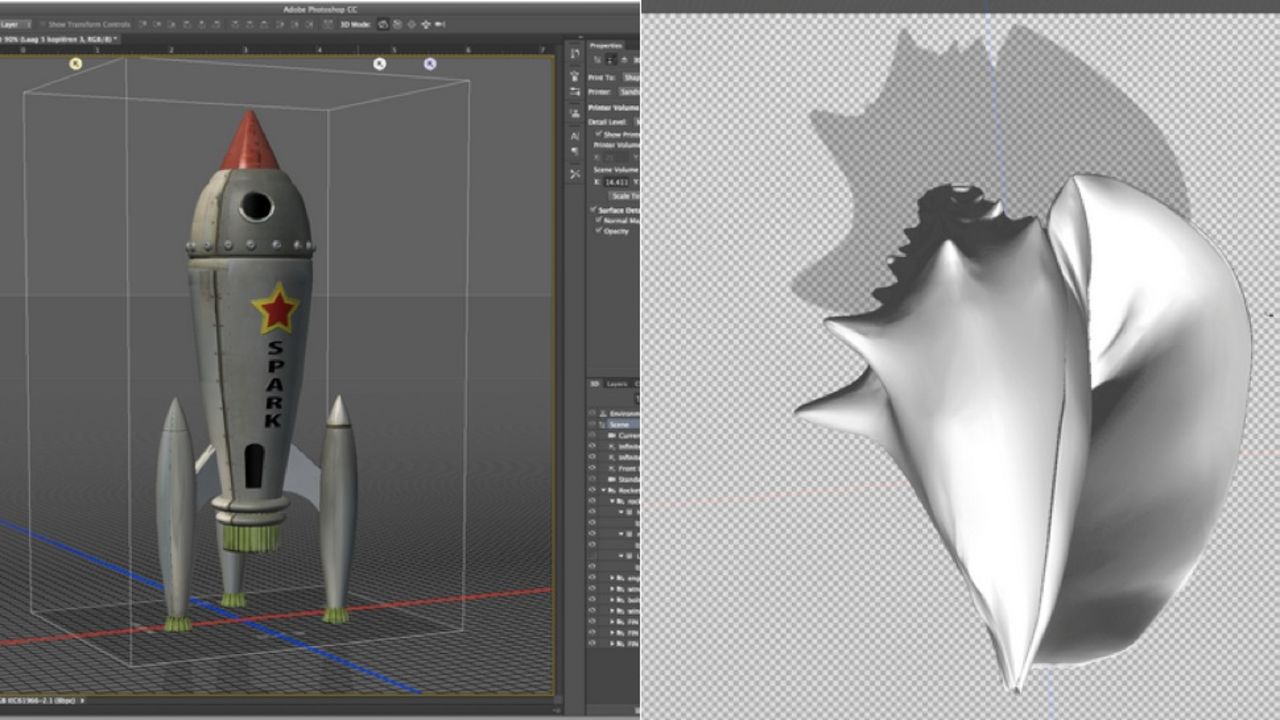1280x720 pixels.
Task: Select the Properties panel tab
Action: [x=606, y=46]
